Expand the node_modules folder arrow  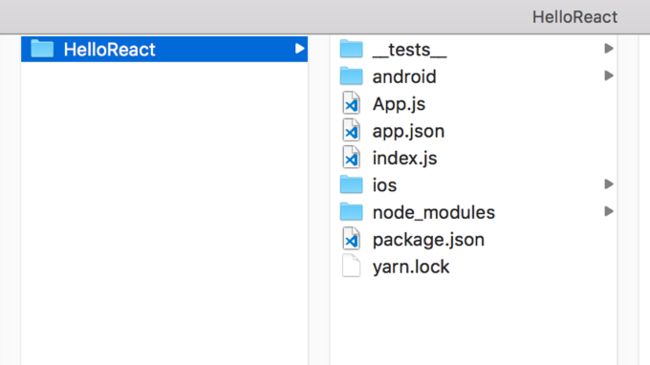pos(609,211)
